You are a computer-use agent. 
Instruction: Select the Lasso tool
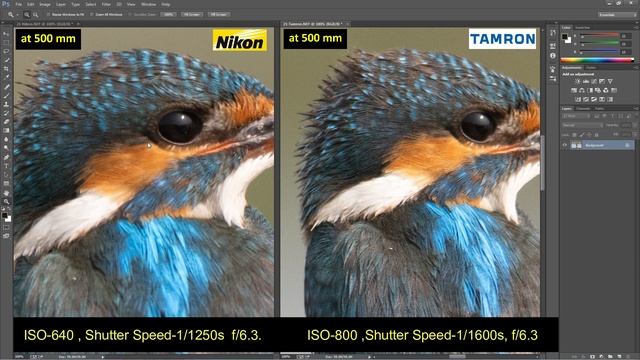(x=6, y=51)
